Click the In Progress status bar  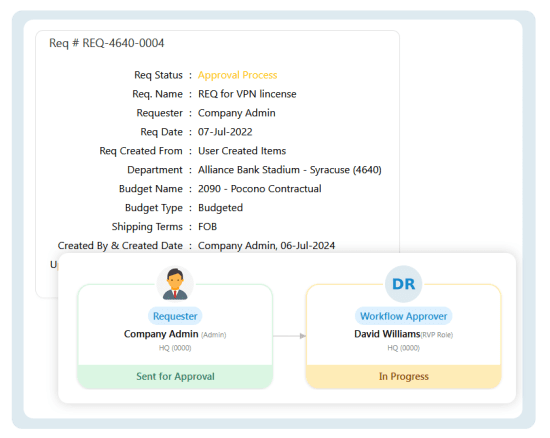coord(403,376)
